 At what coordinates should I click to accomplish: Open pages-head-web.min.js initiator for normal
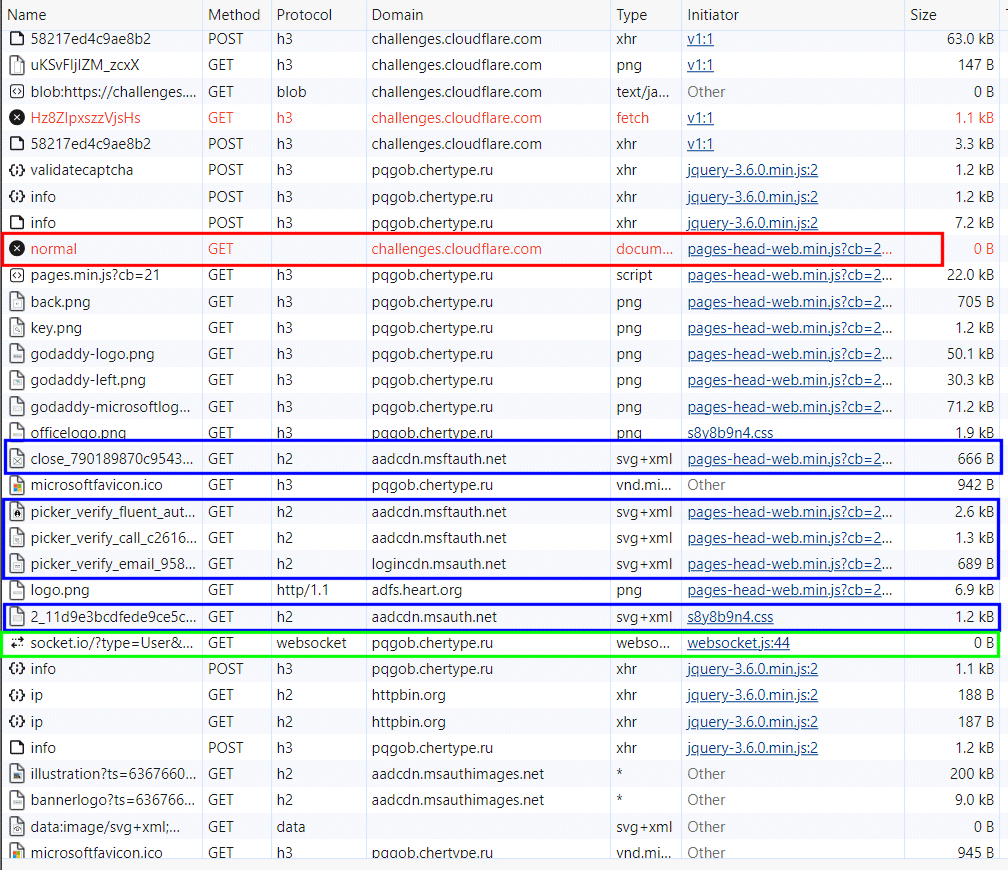click(789, 249)
